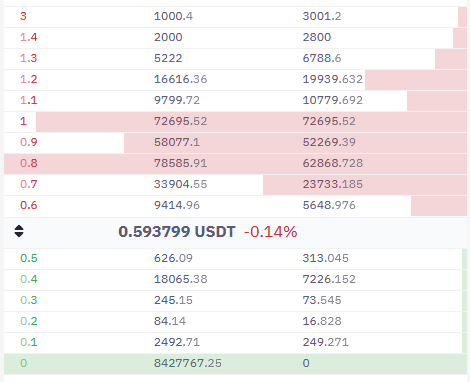
Task: Click the total 249.271
Action: tap(325, 342)
